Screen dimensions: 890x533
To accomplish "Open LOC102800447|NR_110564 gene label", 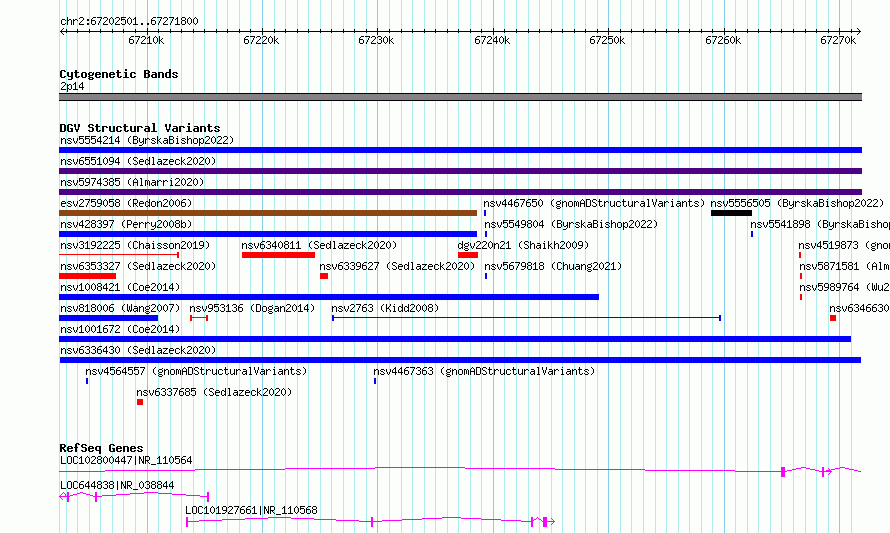I will point(126,460).
